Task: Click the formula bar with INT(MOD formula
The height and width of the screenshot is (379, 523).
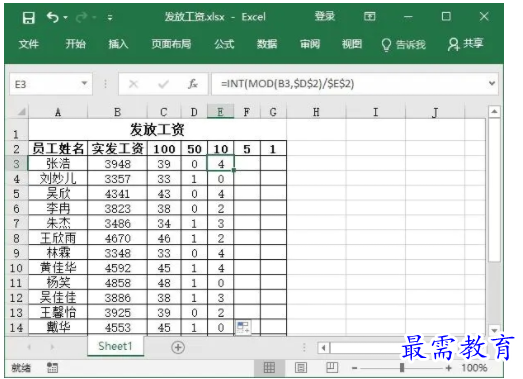Action: point(349,84)
